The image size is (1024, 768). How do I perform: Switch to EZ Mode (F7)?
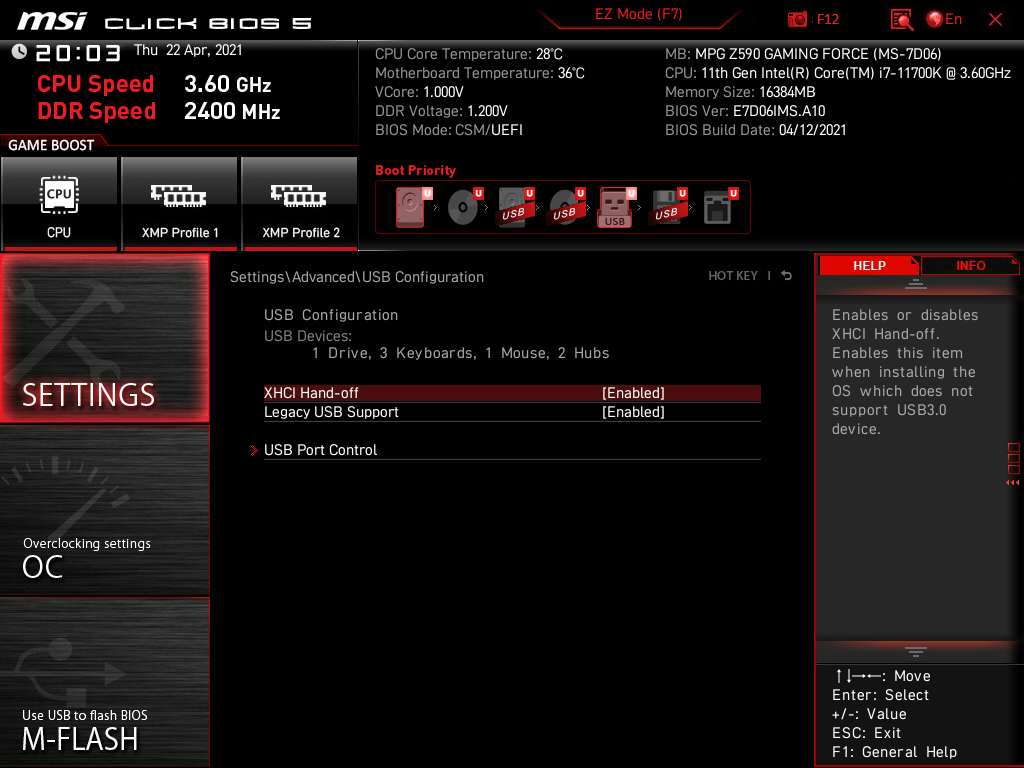point(639,14)
